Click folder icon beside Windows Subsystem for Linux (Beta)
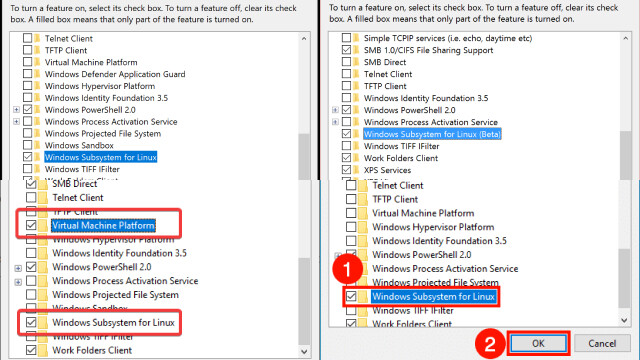Image resolution: width=640 pixels, height=360 pixels. [x=356, y=134]
